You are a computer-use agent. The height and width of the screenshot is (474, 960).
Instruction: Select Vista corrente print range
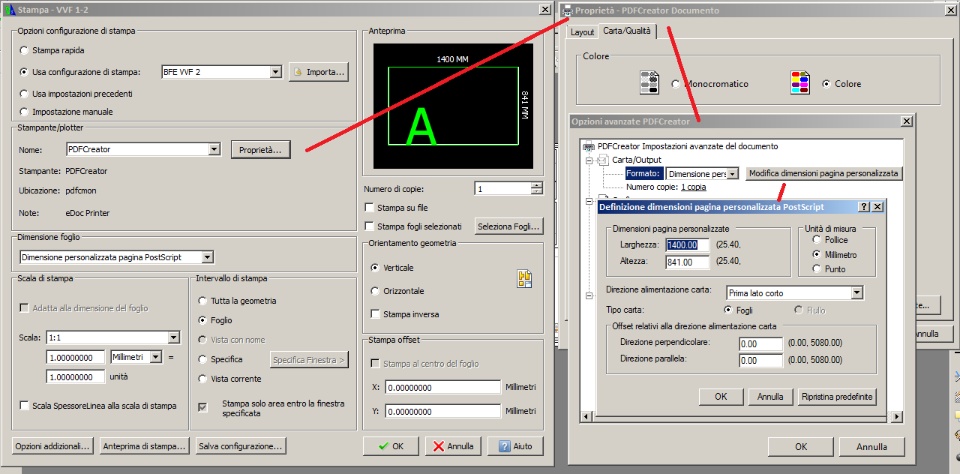[202, 379]
